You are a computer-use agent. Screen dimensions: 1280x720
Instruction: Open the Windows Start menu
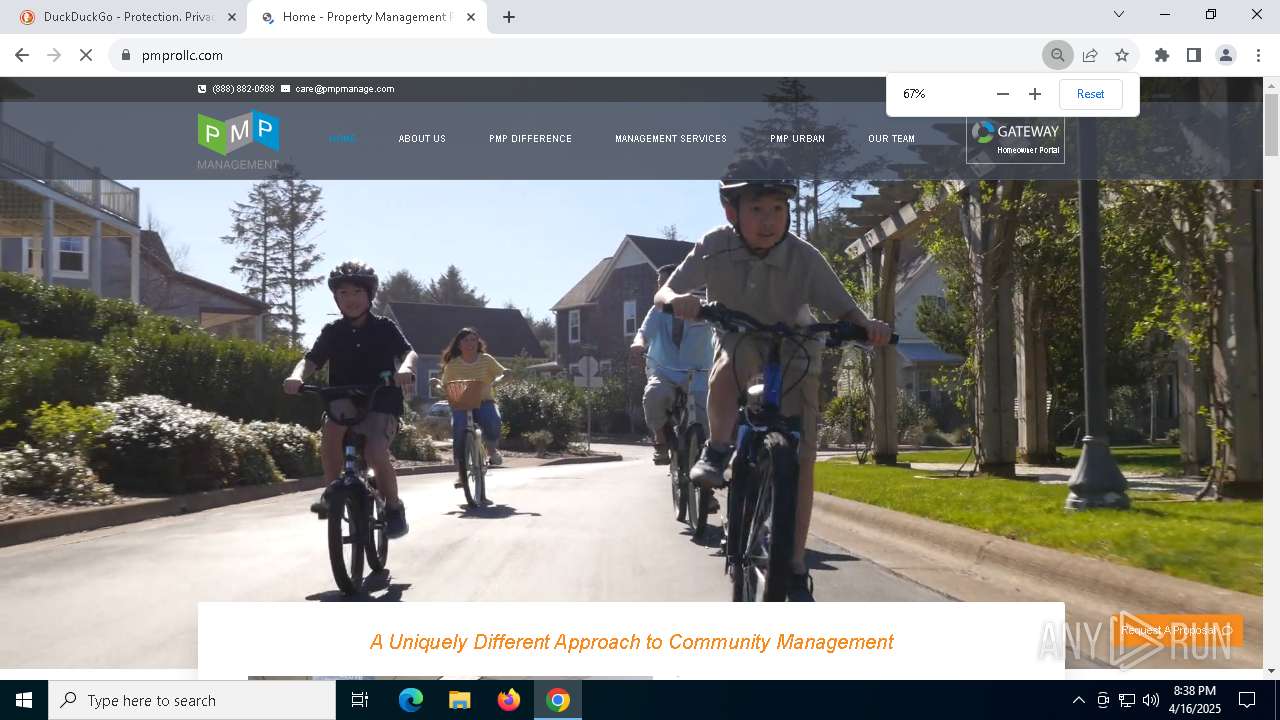tap(24, 700)
